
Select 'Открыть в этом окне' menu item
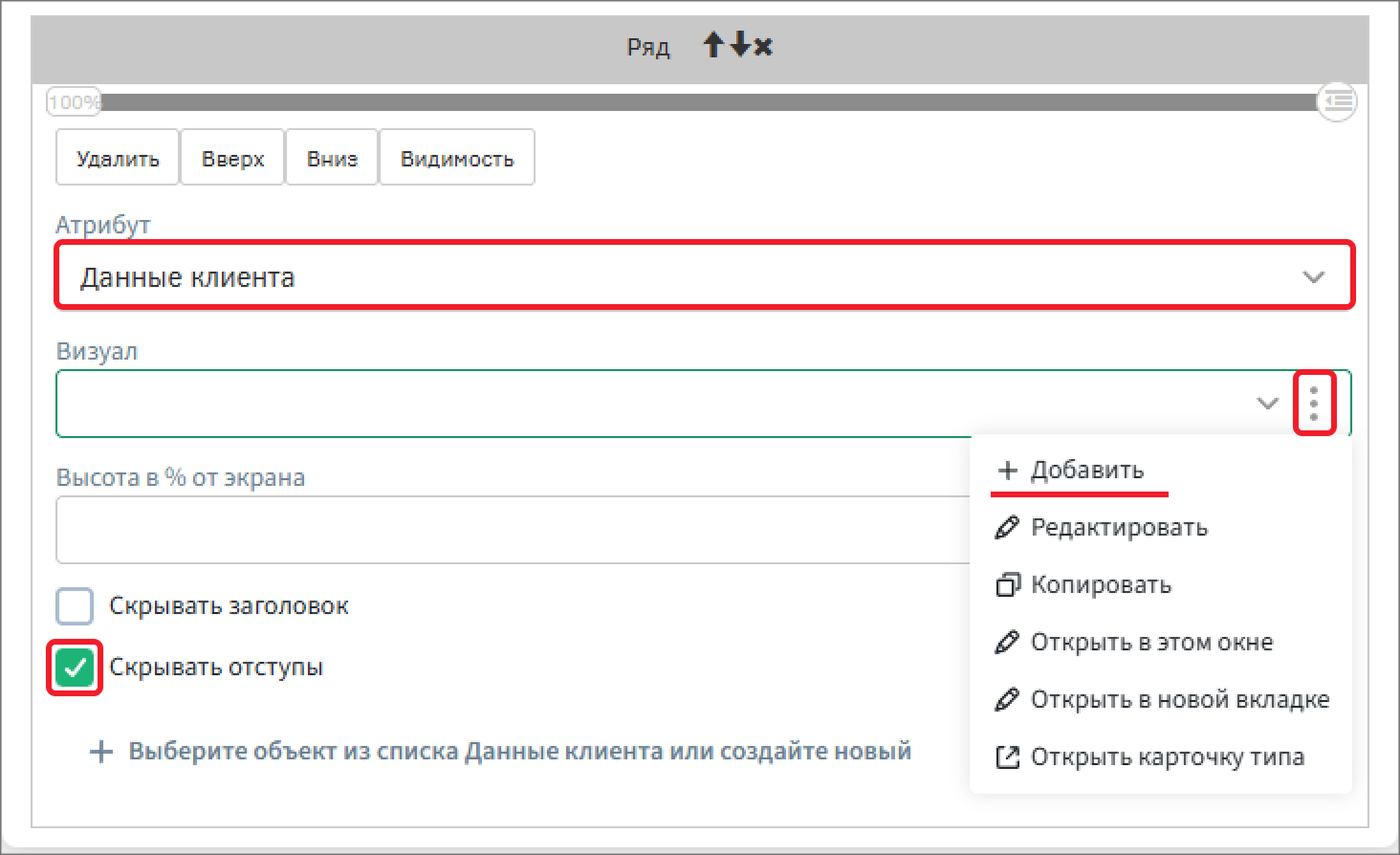(x=1151, y=643)
